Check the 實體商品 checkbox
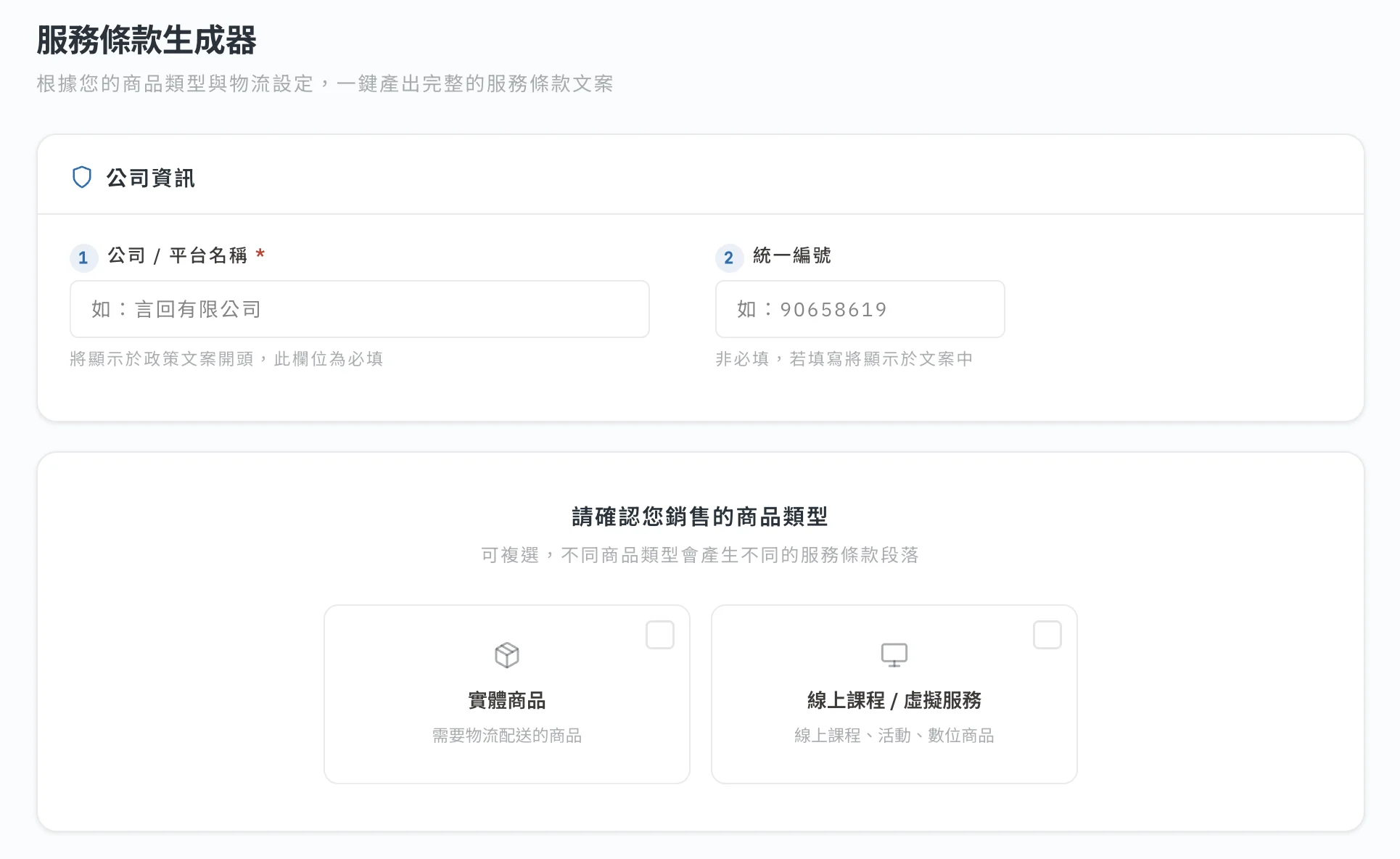Image resolution: width=1400 pixels, height=859 pixels. click(x=659, y=635)
